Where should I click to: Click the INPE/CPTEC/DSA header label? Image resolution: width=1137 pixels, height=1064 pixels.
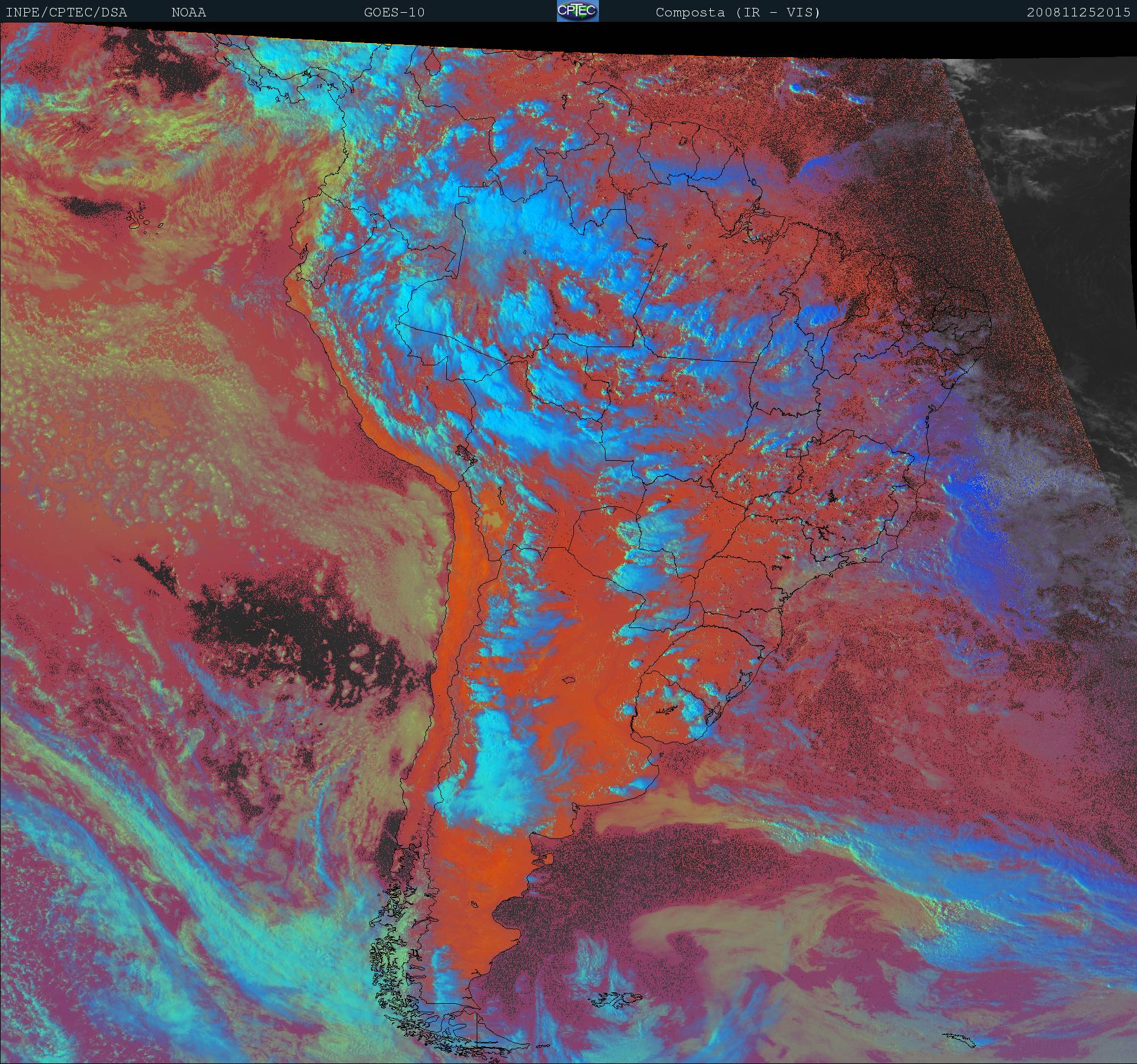tap(66, 12)
